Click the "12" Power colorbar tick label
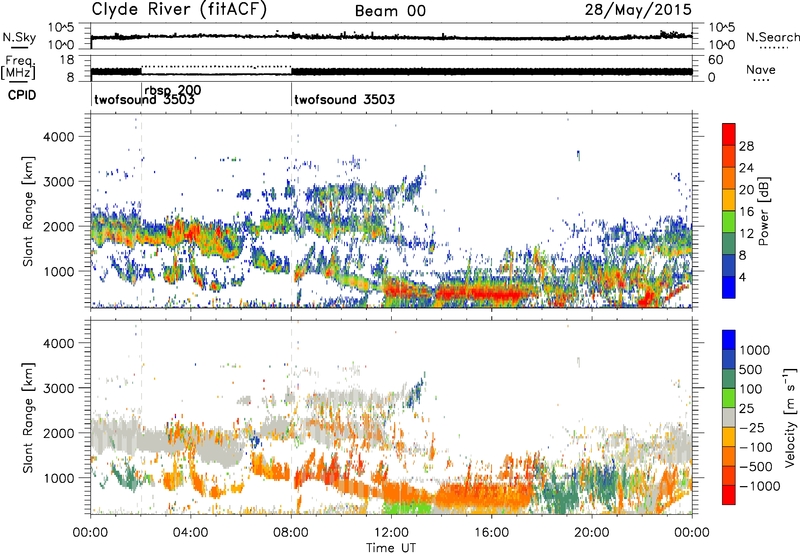This screenshot has width=800, height=554. click(x=746, y=234)
